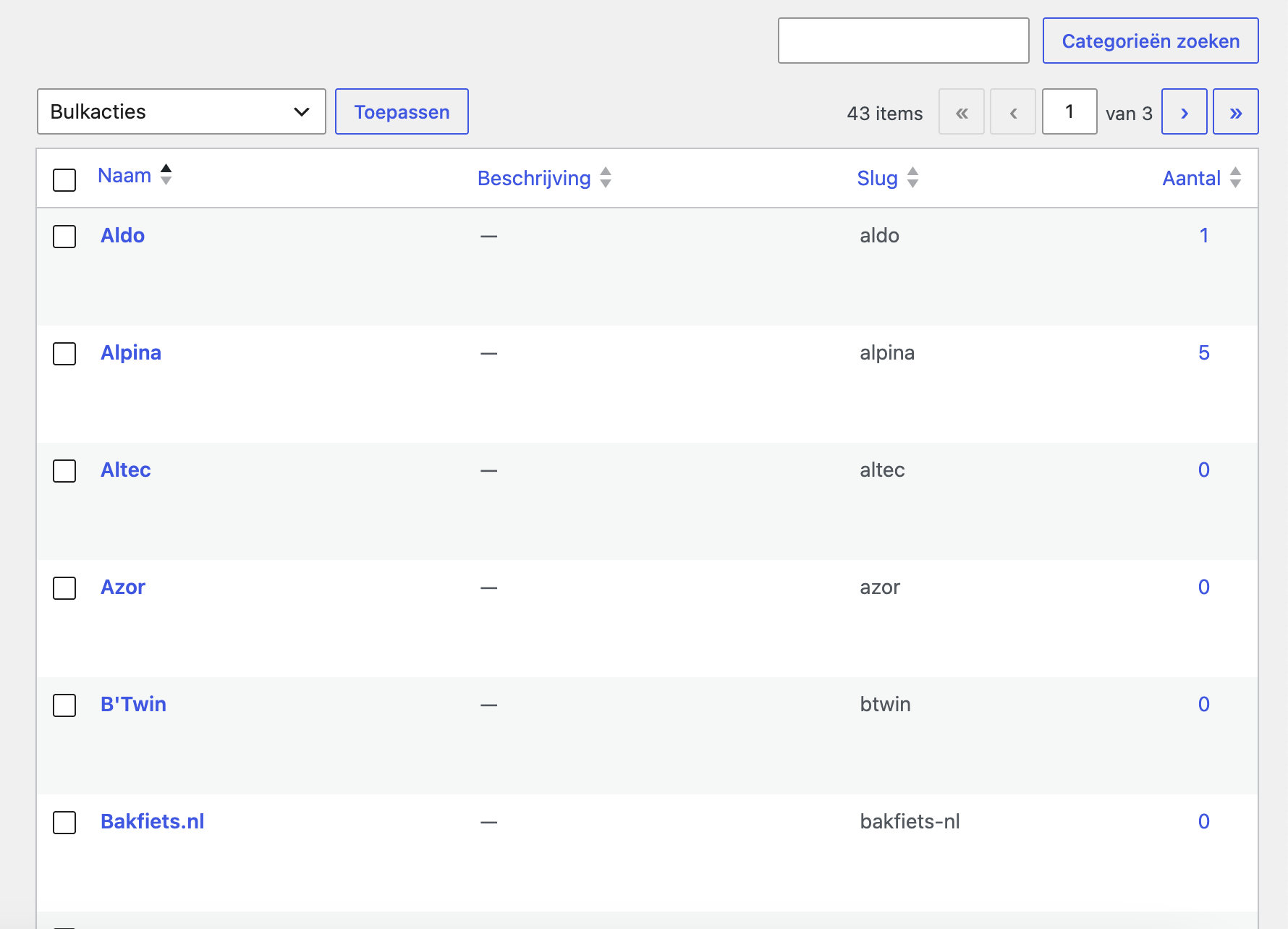Click the count 0 for Bakfiets.nl
The image size is (1288, 929).
tap(1204, 821)
